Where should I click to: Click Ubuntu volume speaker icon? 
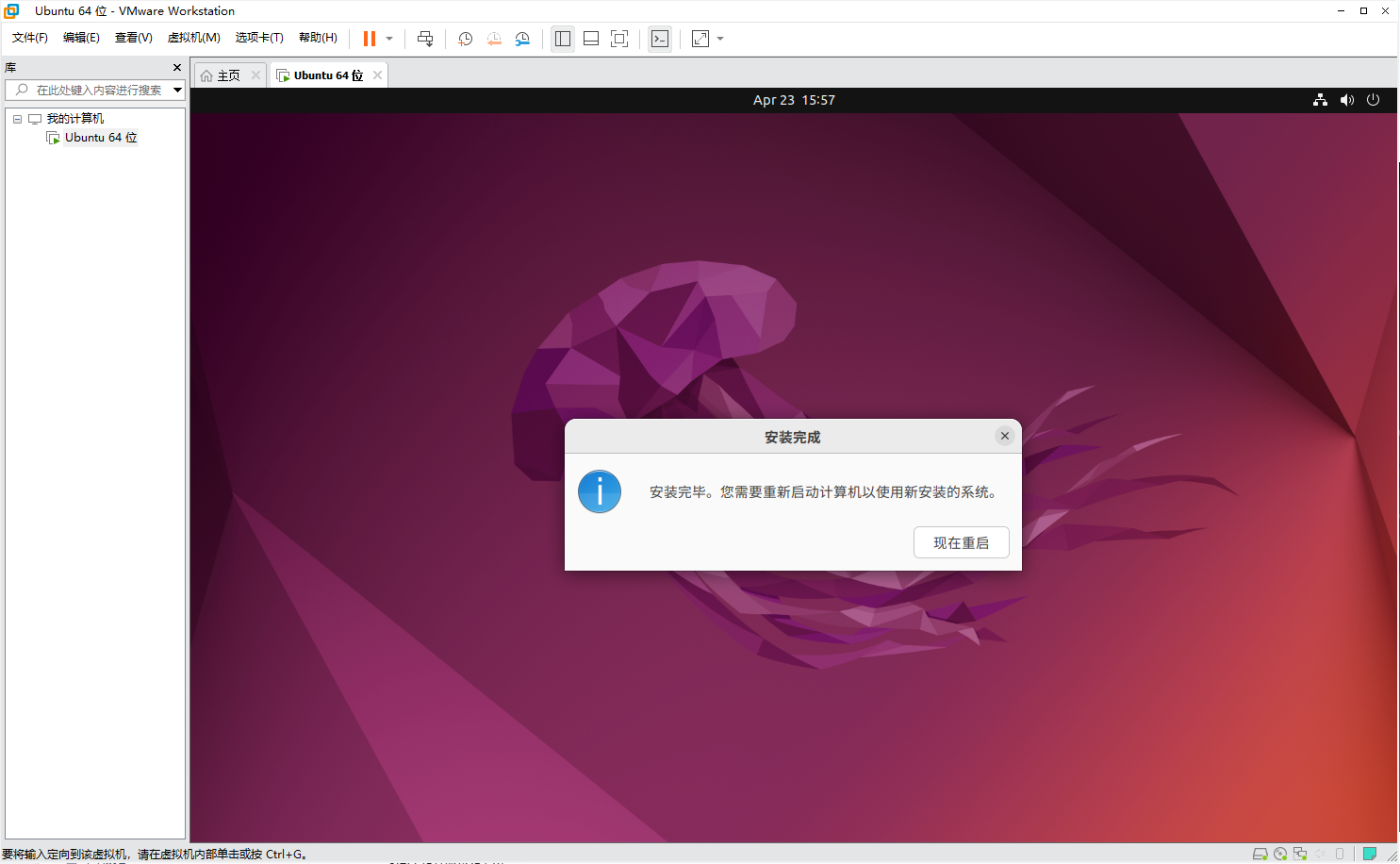(1347, 100)
